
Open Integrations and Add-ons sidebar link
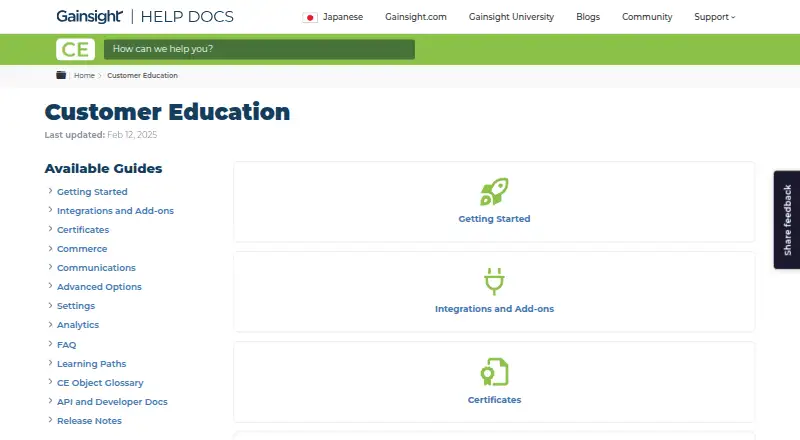click(x=115, y=211)
